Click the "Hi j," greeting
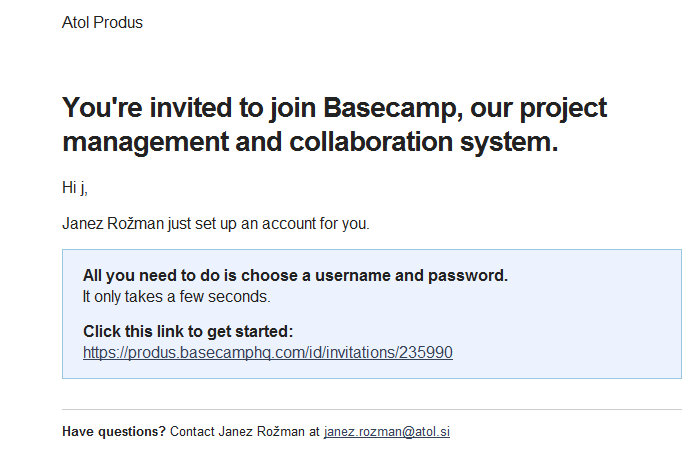 [75, 188]
